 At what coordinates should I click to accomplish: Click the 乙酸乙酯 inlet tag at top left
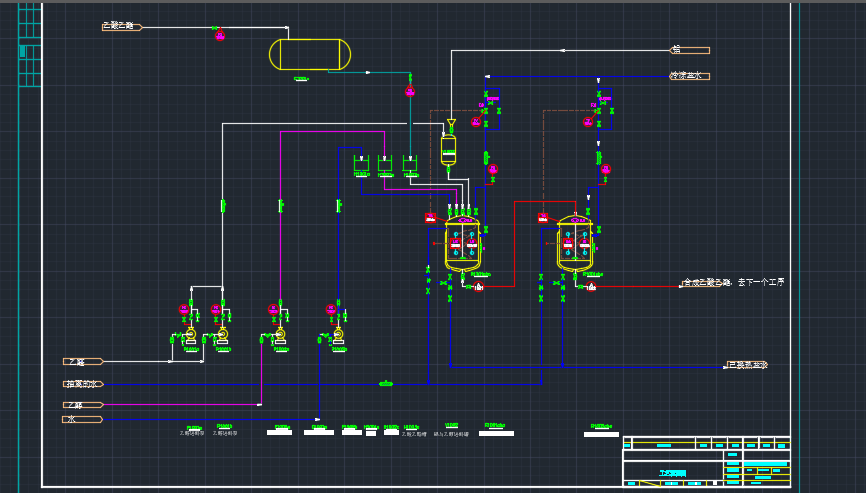[x=122, y=26]
